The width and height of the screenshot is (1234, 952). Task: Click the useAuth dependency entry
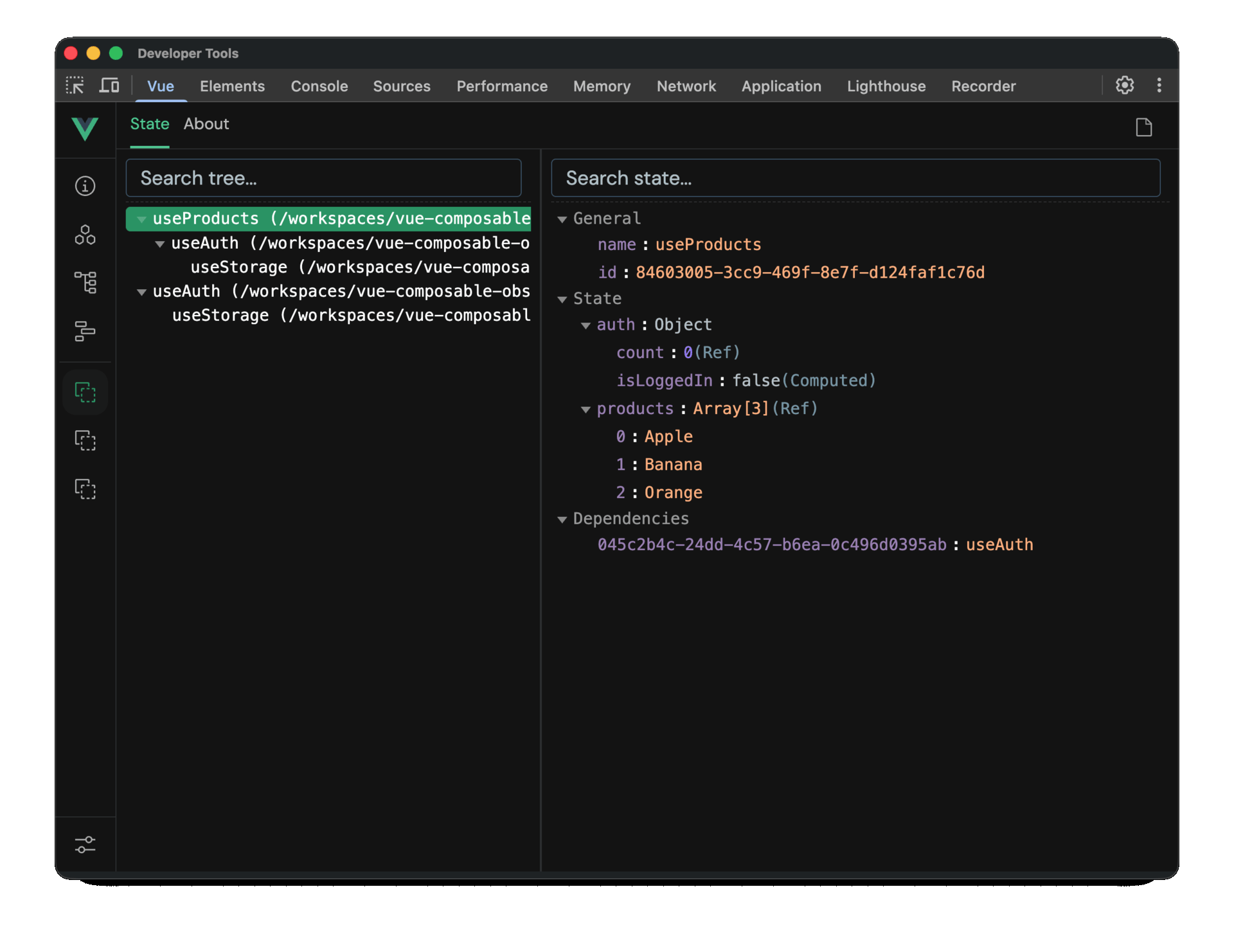tap(815, 545)
